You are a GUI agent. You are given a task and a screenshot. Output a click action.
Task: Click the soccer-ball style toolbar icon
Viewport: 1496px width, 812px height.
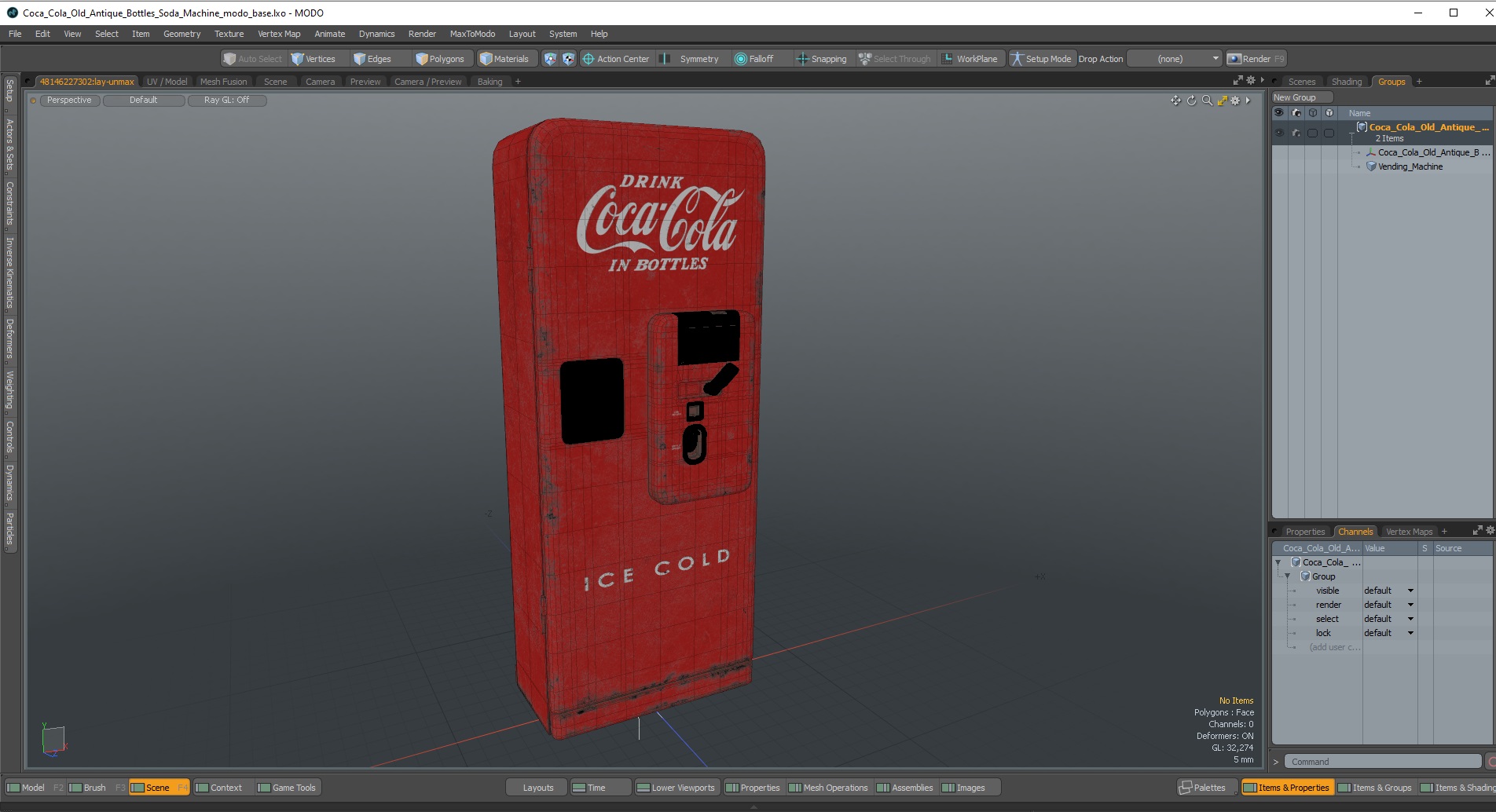[x=568, y=59]
